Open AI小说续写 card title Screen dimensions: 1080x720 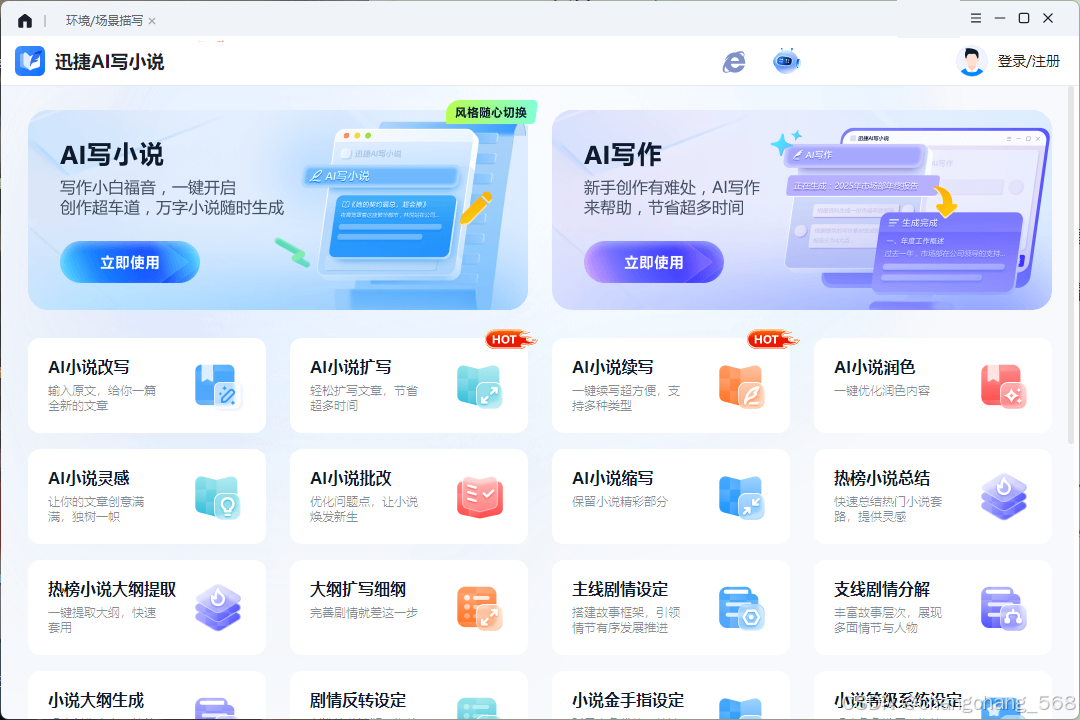[x=612, y=367]
